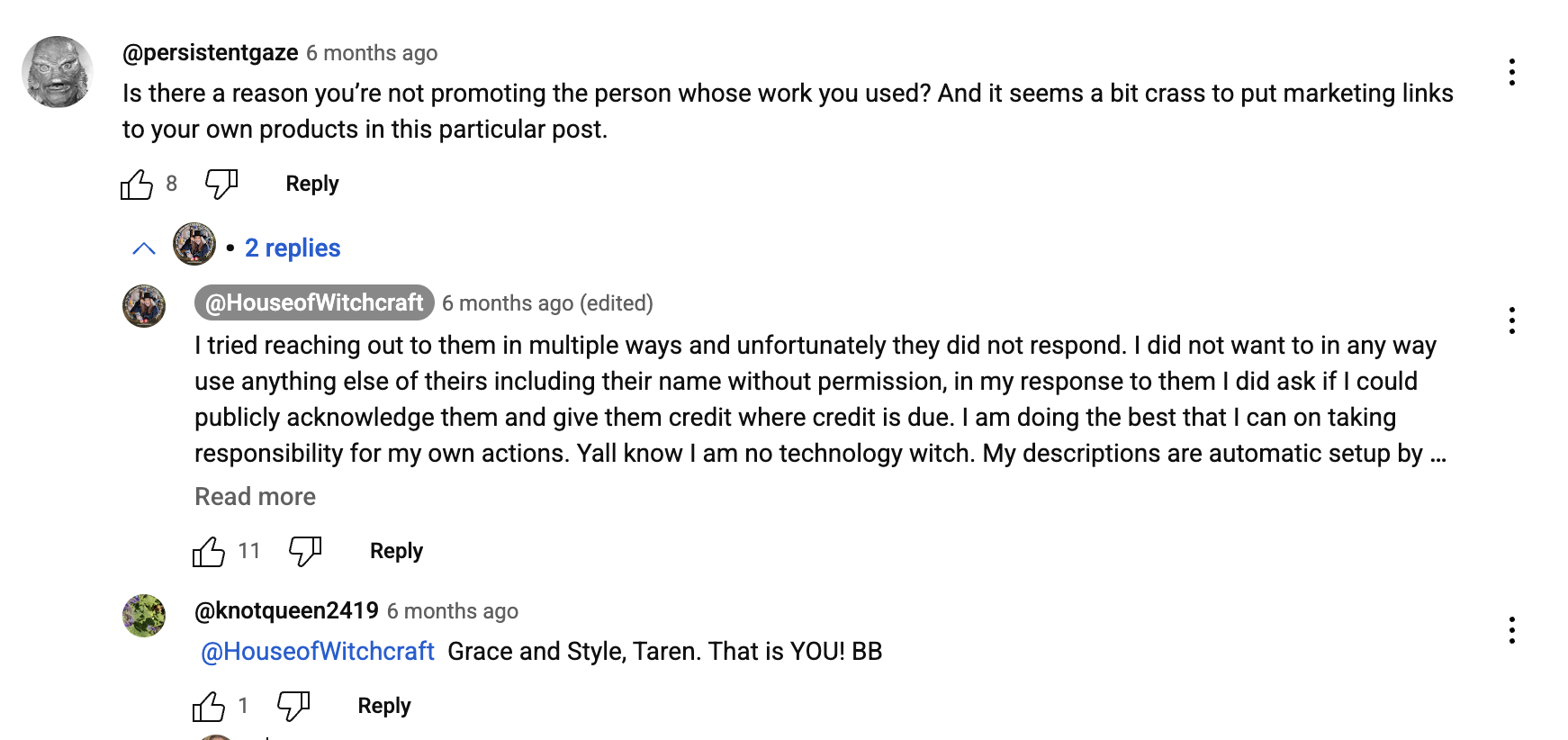
Task: Open options menu for @knotqueen2419 reply
Action: (x=1511, y=630)
